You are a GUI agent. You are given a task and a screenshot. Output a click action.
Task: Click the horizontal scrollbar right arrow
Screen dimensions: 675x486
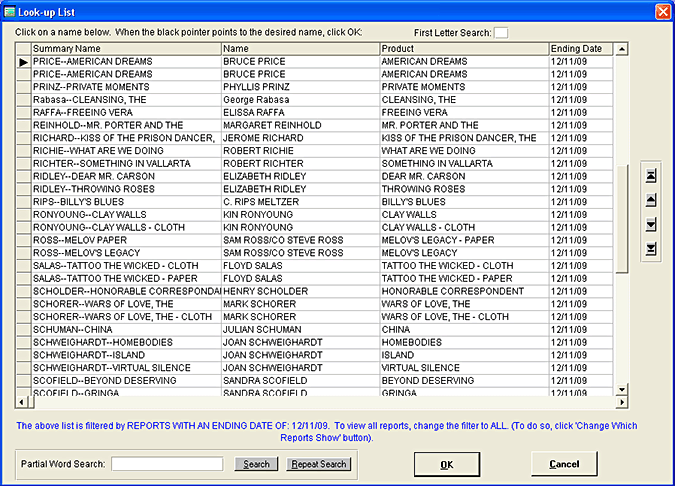pyautogui.click(x=621, y=402)
